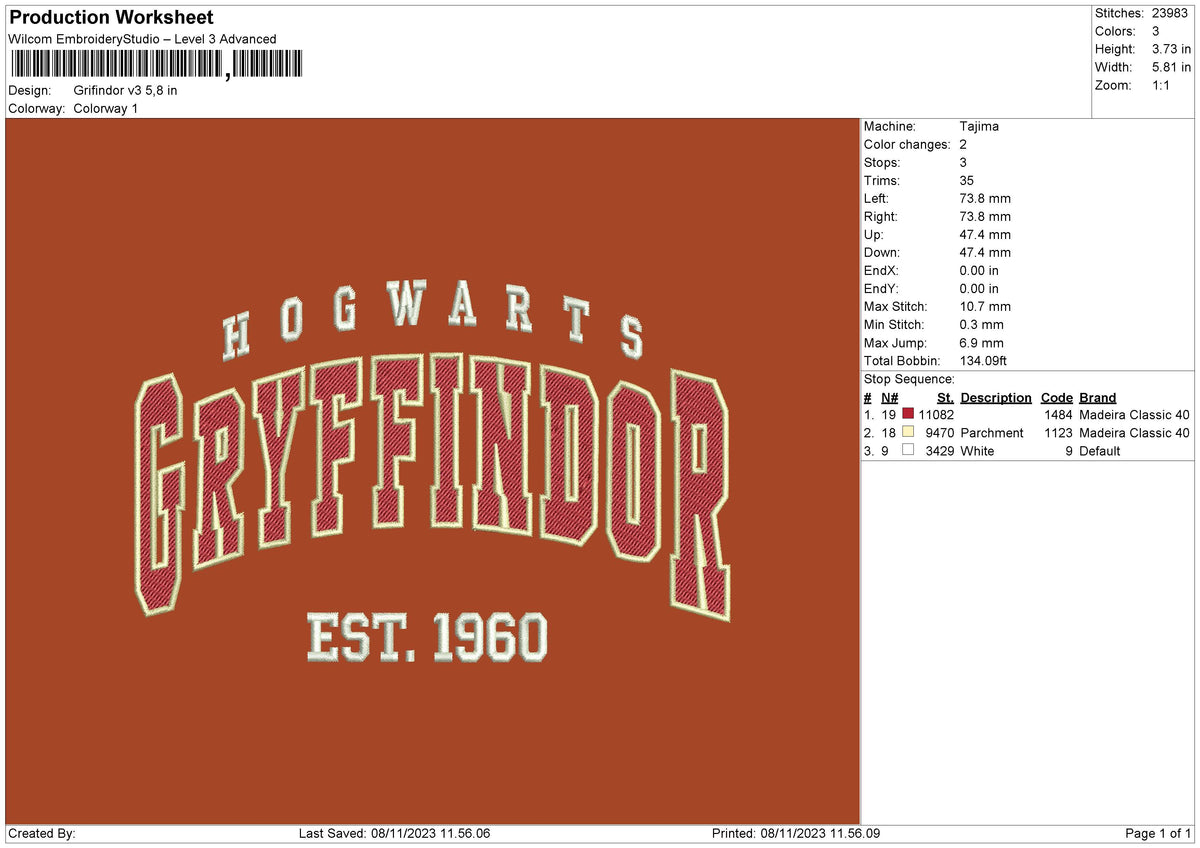Click the 'Stop Sequence:' label
Screen dimensions: 1200x848
(909, 379)
